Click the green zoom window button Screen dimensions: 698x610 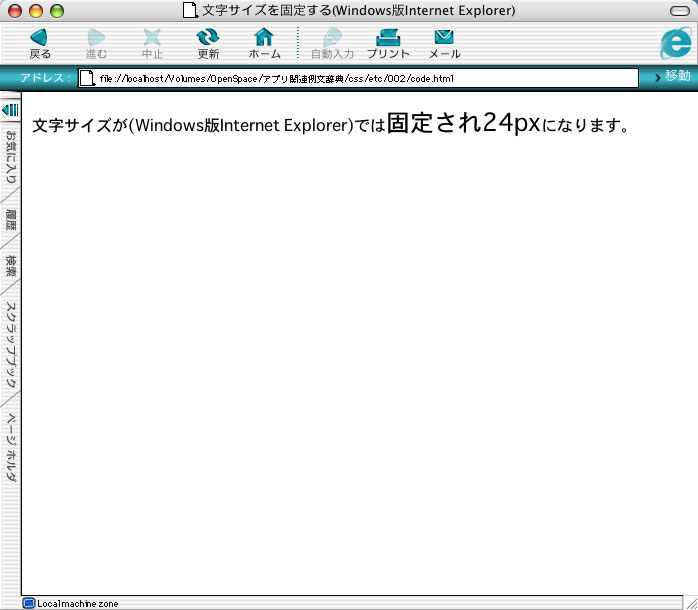click(57, 11)
